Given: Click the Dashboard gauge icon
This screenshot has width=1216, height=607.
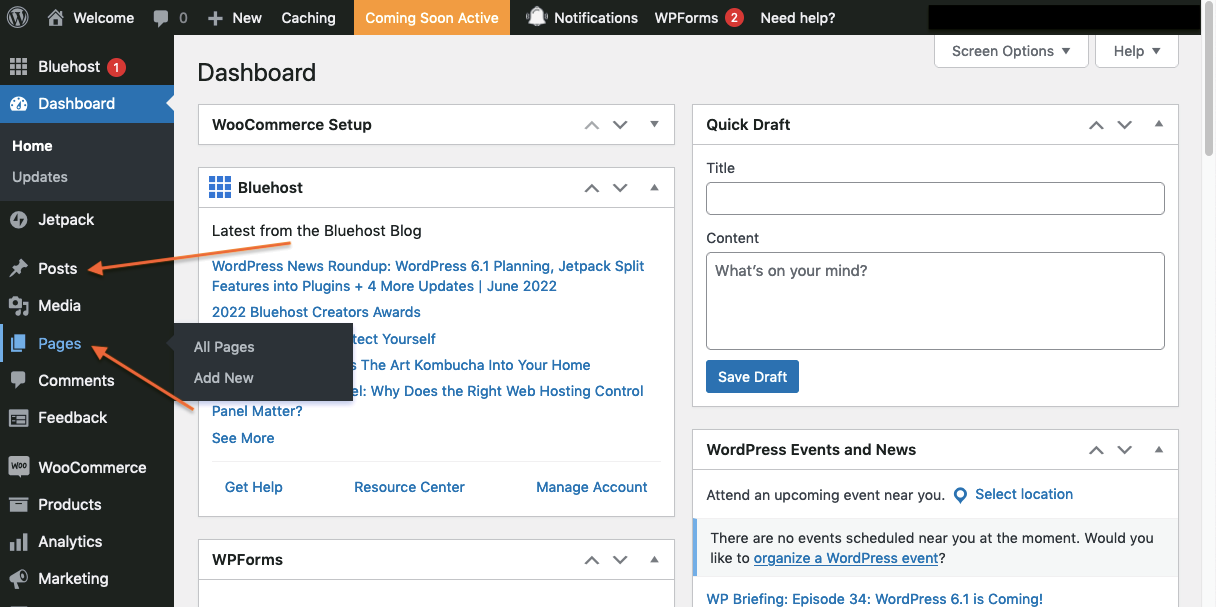Looking at the screenshot, I should click(18, 104).
